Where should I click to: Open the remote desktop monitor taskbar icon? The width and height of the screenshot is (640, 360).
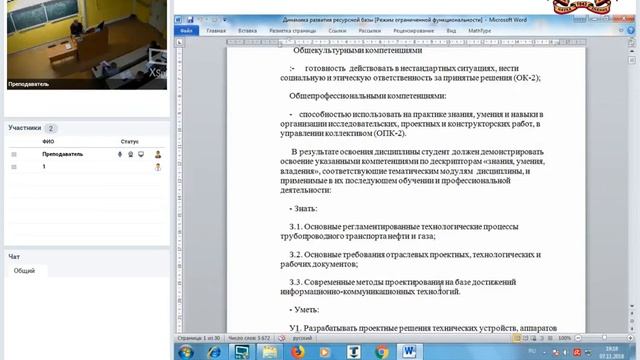click(x=242, y=352)
